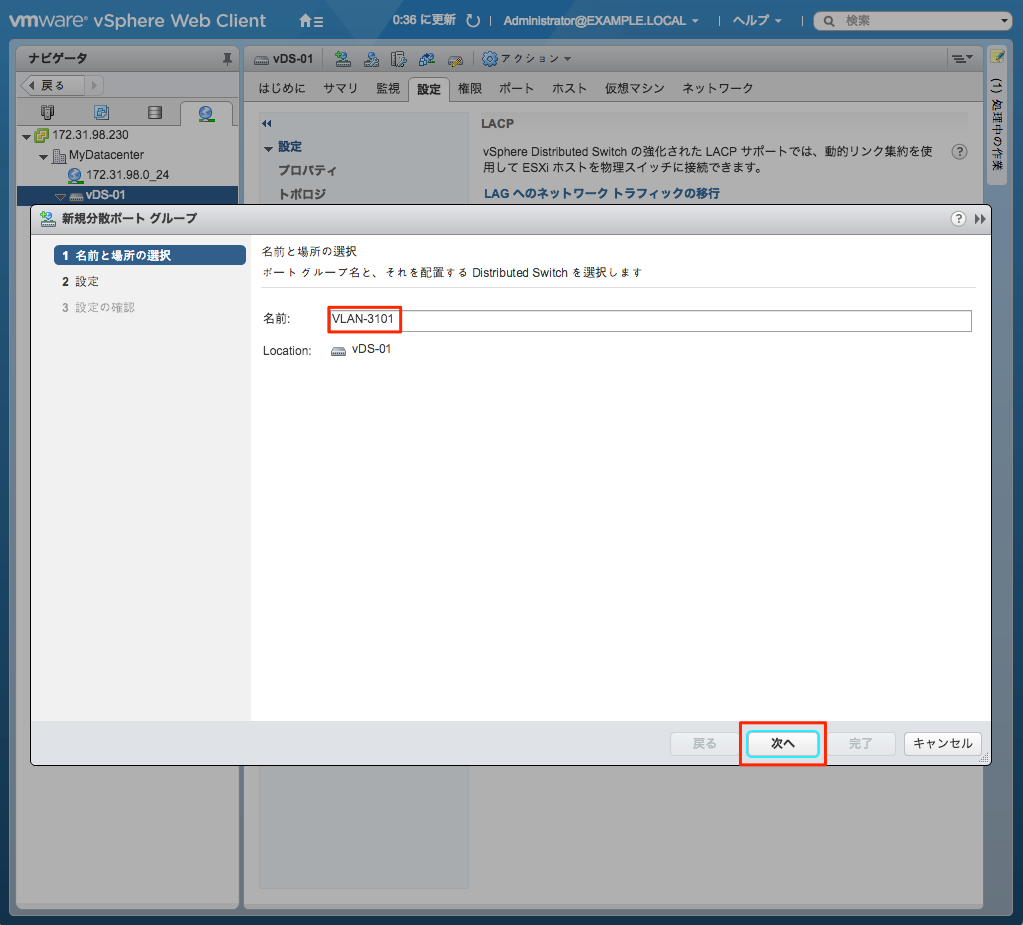This screenshot has height=925, width=1023.
Task: Open the アクション dropdown menu
Action: click(x=527, y=59)
